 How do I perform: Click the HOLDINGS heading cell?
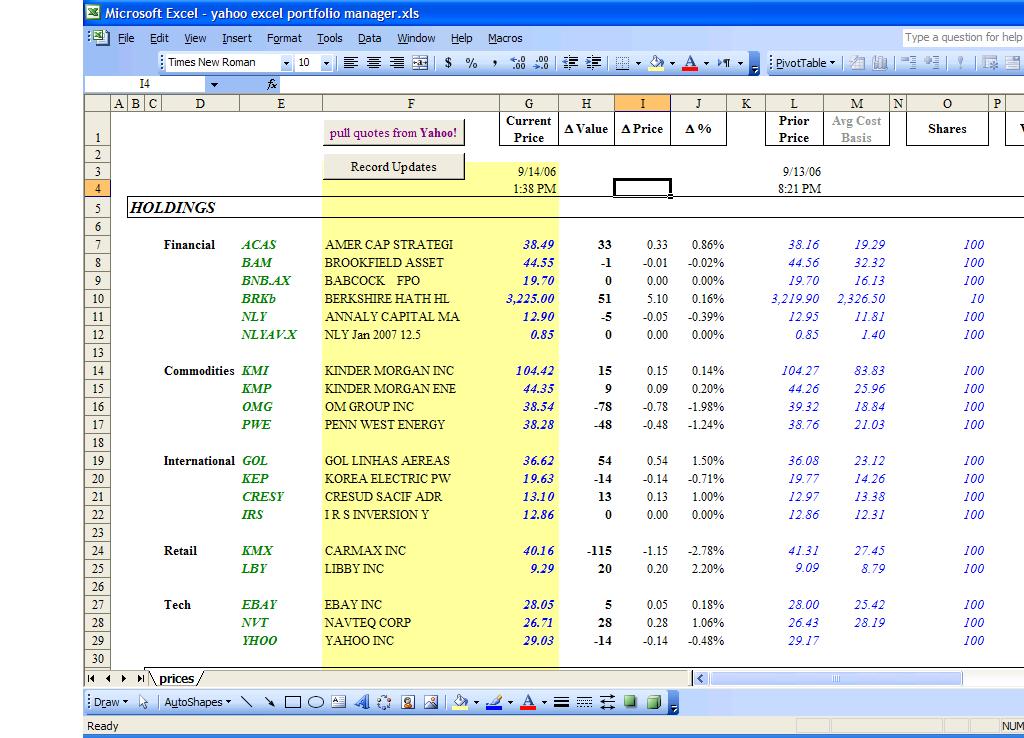(172, 208)
